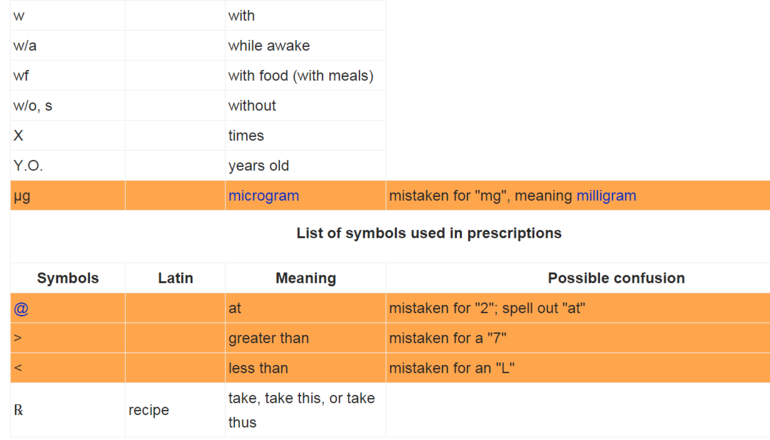Click the Latin column header
770x440 pixels.
[175, 278]
